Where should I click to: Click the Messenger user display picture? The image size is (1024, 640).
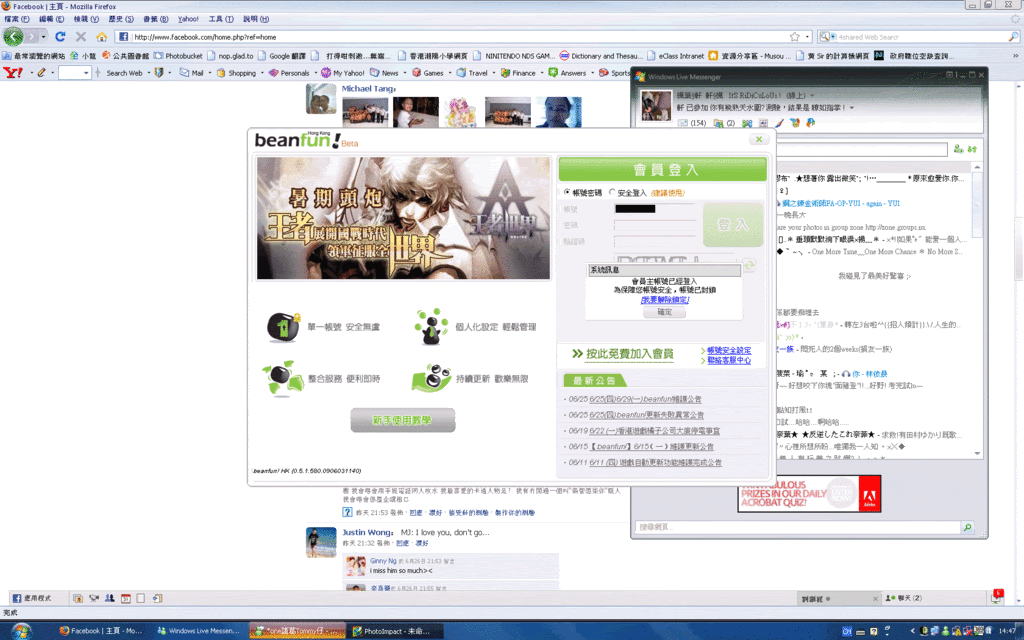click(656, 106)
